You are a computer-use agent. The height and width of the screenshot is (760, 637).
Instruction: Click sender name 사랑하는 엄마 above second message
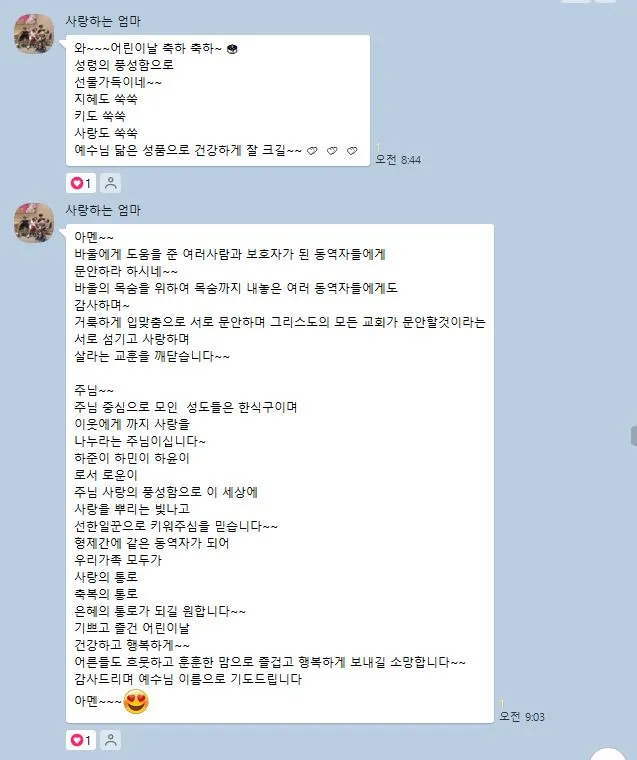103,210
